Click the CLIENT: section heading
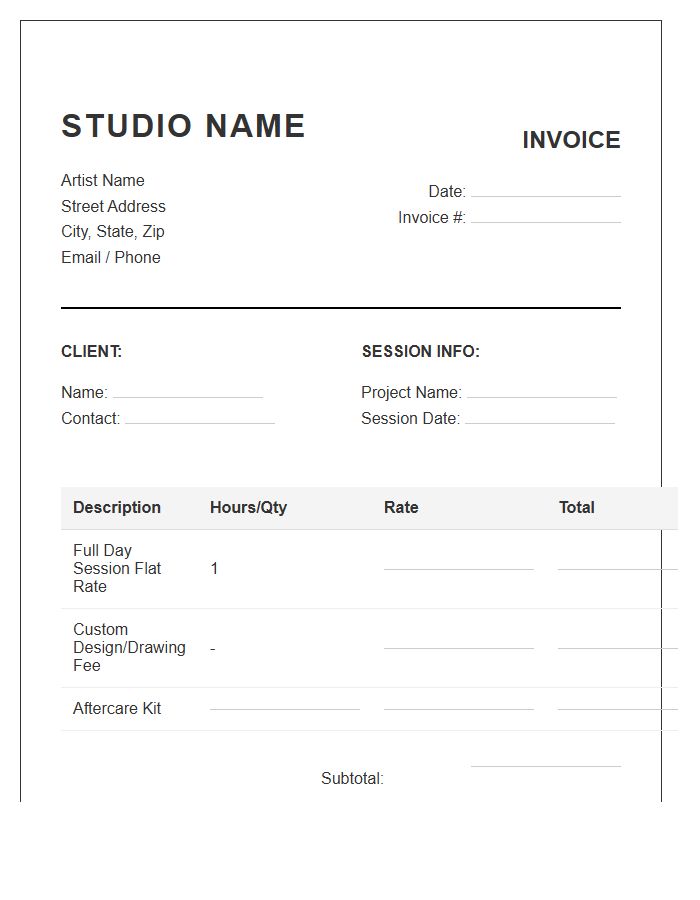This screenshot has width=700, height=900. [92, 351]
